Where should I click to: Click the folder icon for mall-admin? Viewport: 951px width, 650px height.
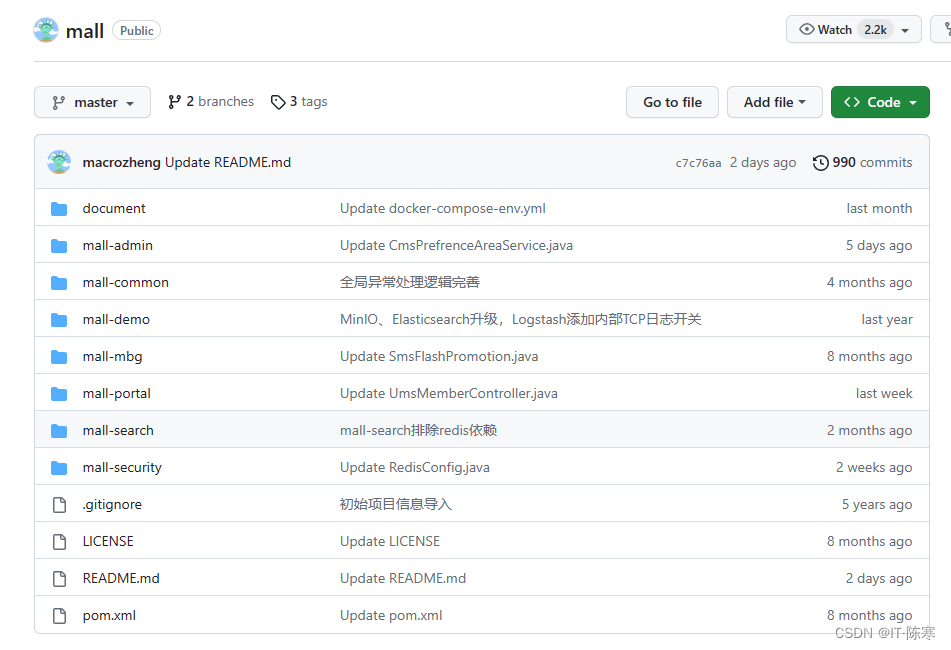click(59, 246)
